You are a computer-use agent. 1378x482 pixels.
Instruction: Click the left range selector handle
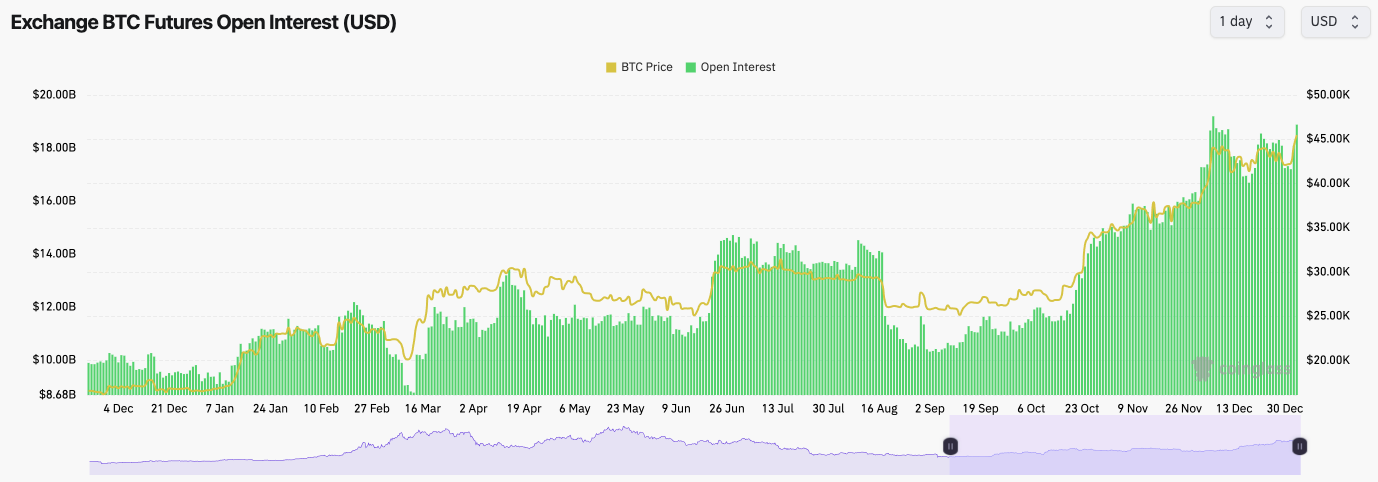[951, 446]
